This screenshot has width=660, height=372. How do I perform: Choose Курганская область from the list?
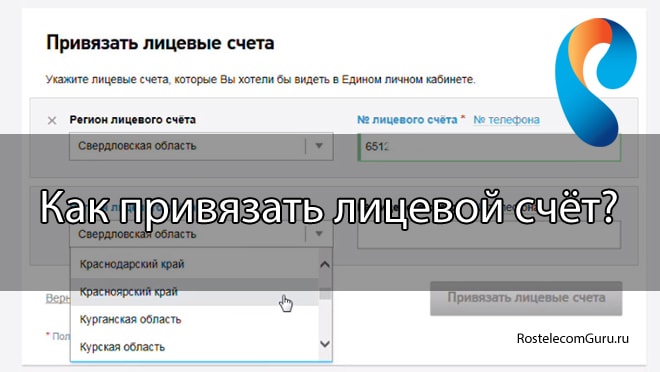(x=194, y=319)
